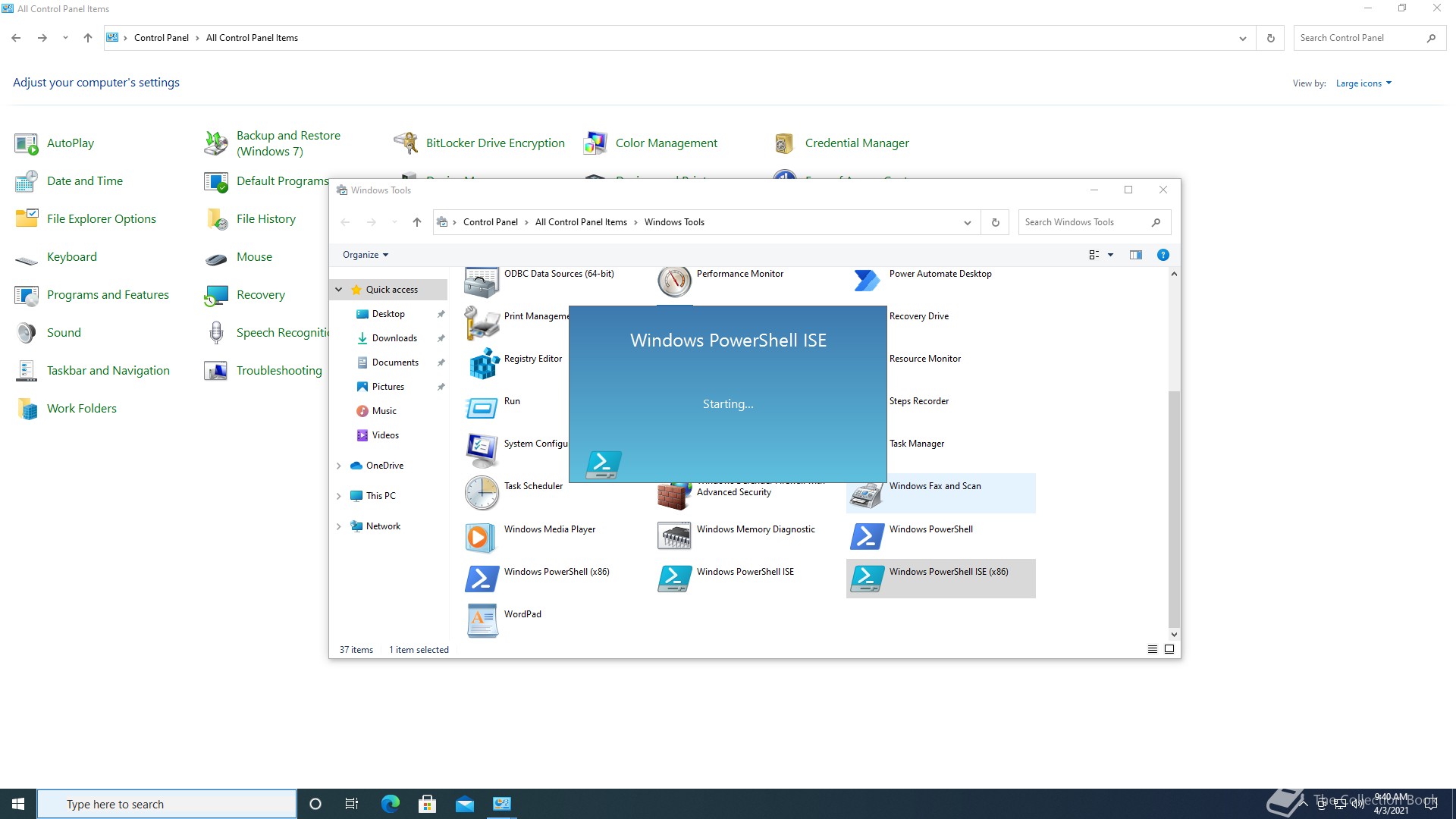
Task: Open Windows Defender Firewall brick wall icon
Action: click(x=674, y=496)
